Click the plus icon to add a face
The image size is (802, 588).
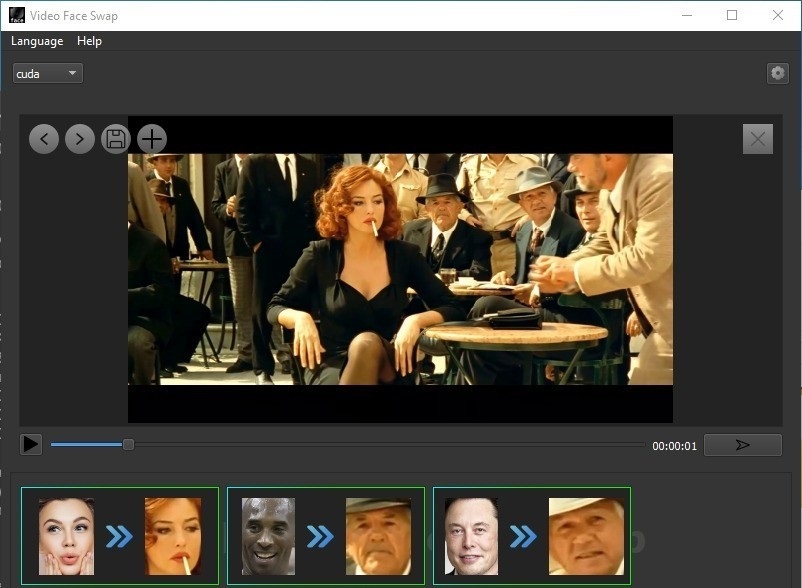coord(152,139)
